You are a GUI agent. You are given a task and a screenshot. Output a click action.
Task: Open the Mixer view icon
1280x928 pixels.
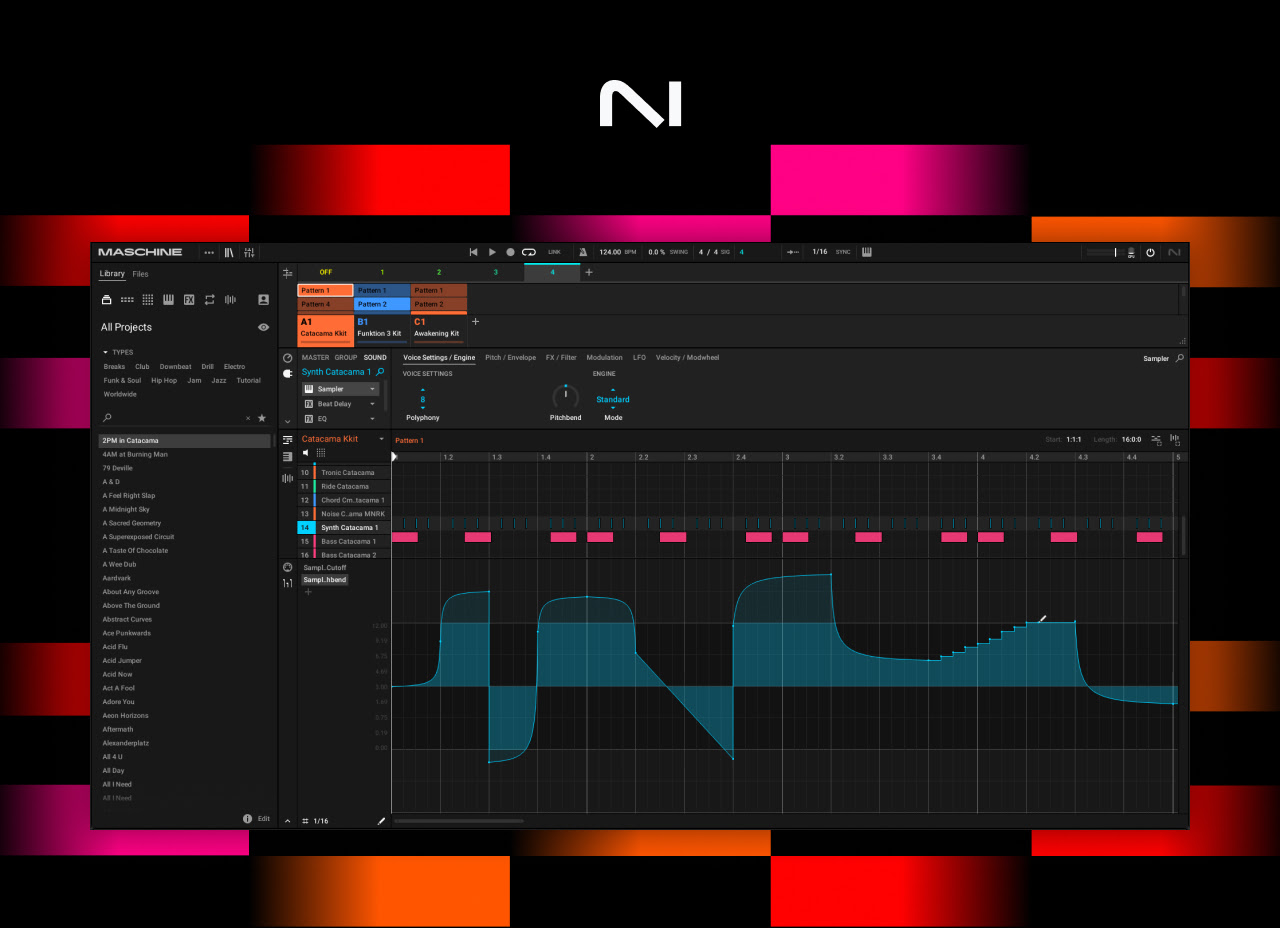click(249, 252)
